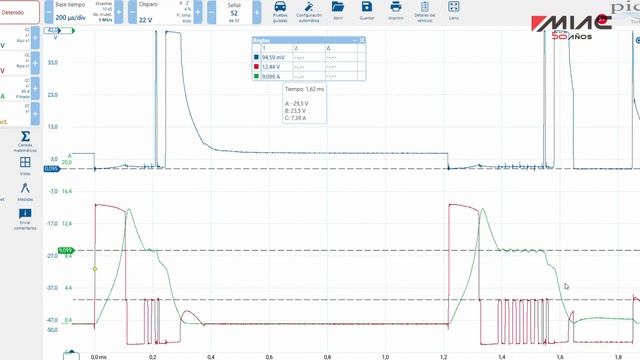
Task: Click the yellow trigger diamond marker
Action: [x=95, y=269]
